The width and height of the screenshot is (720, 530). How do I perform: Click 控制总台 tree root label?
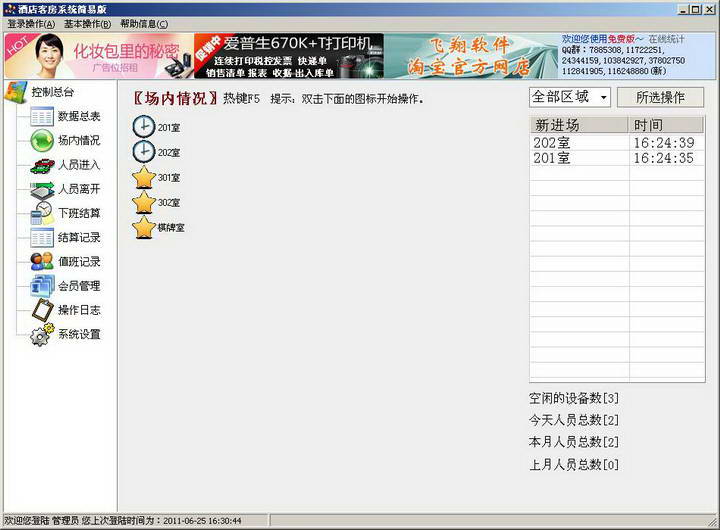coord(52,92)
